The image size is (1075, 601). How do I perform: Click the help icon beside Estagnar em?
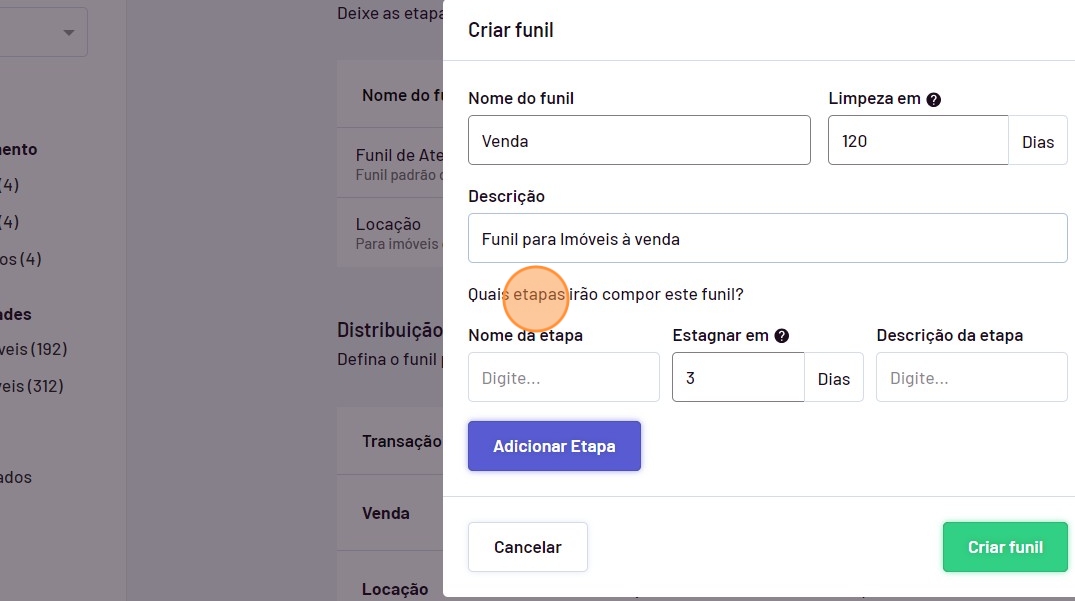[782, 336]
